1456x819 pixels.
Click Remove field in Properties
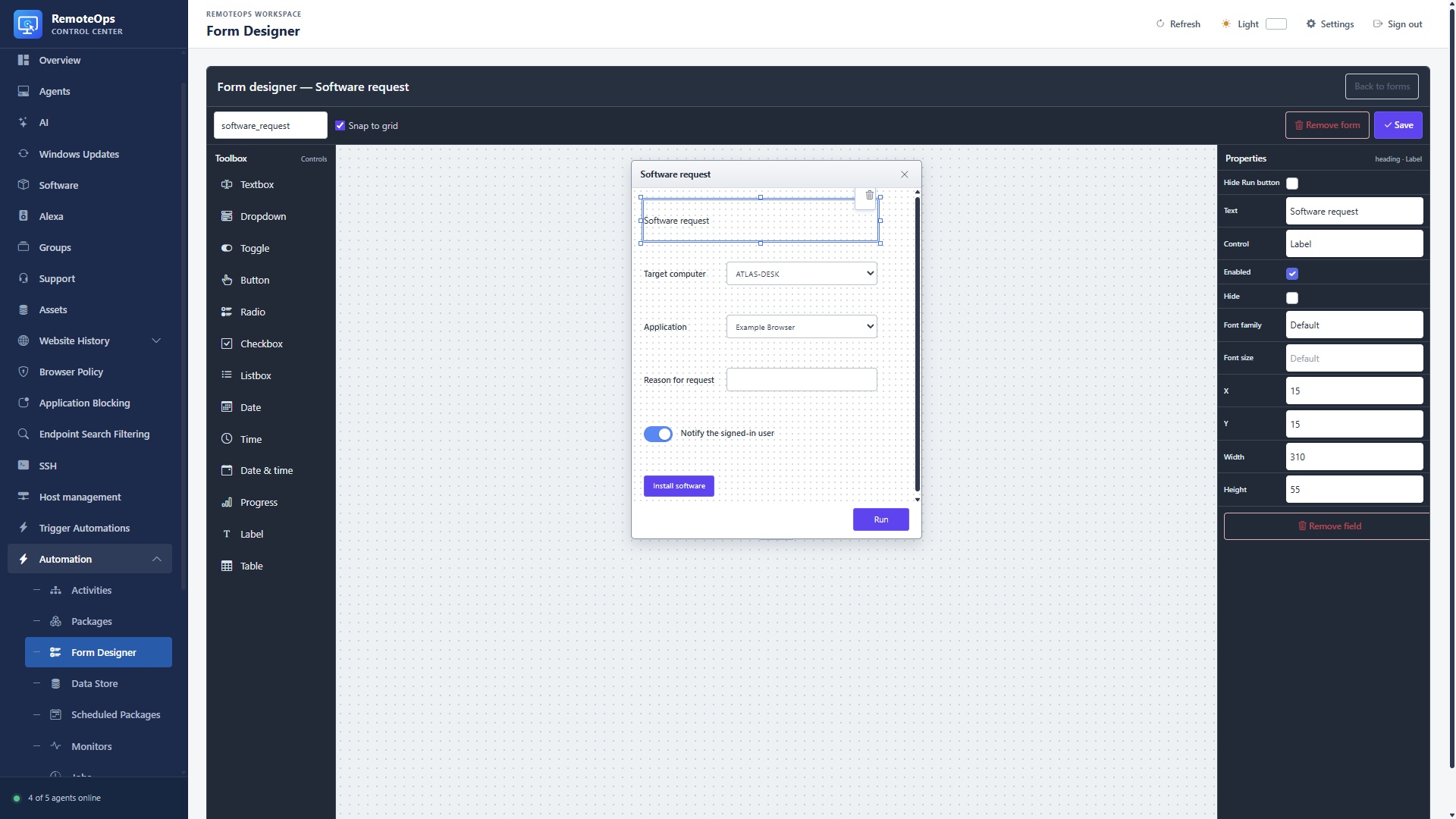coord(1329,526)
